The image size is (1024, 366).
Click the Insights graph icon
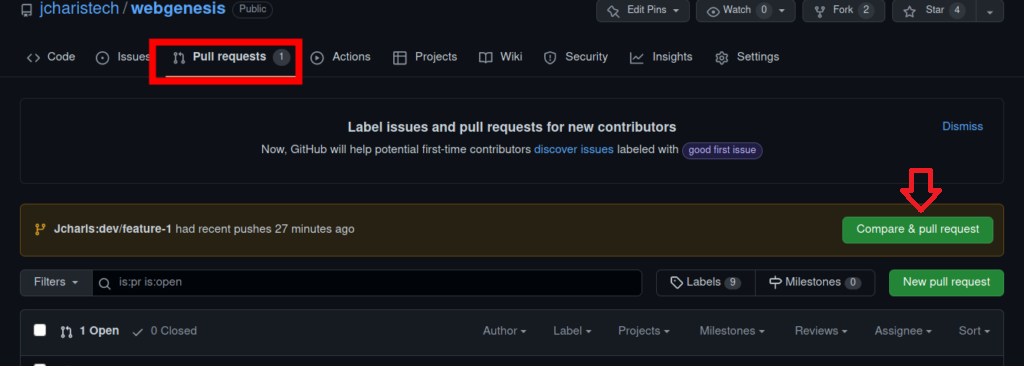point(637,58)
